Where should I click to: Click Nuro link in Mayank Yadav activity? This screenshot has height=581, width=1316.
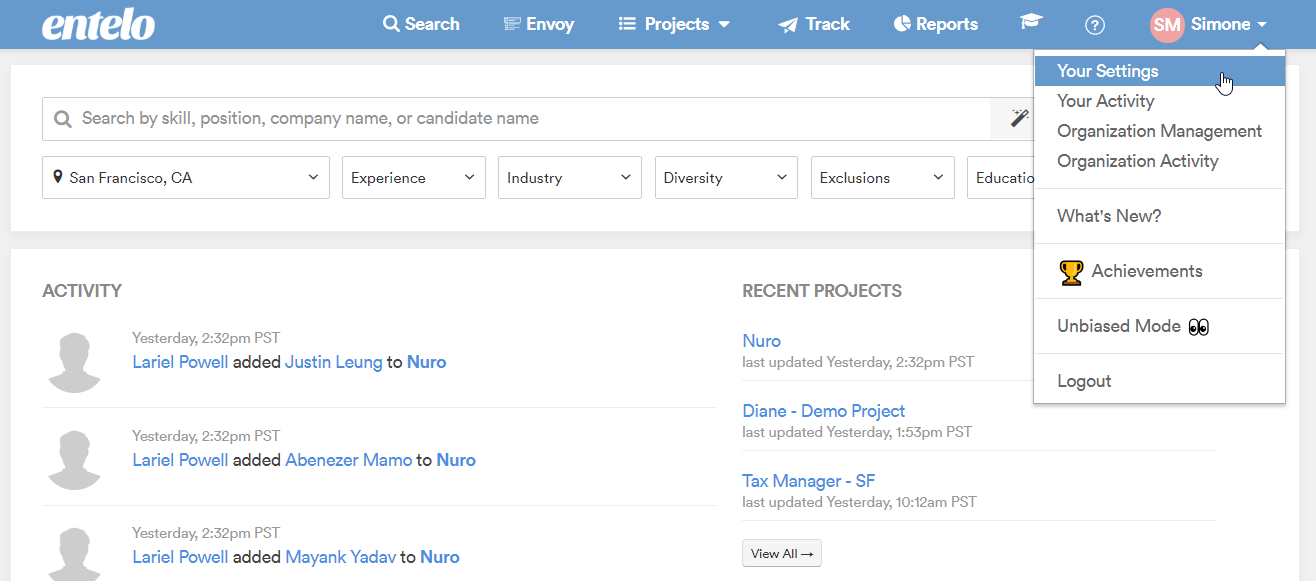tap(440, 557)
